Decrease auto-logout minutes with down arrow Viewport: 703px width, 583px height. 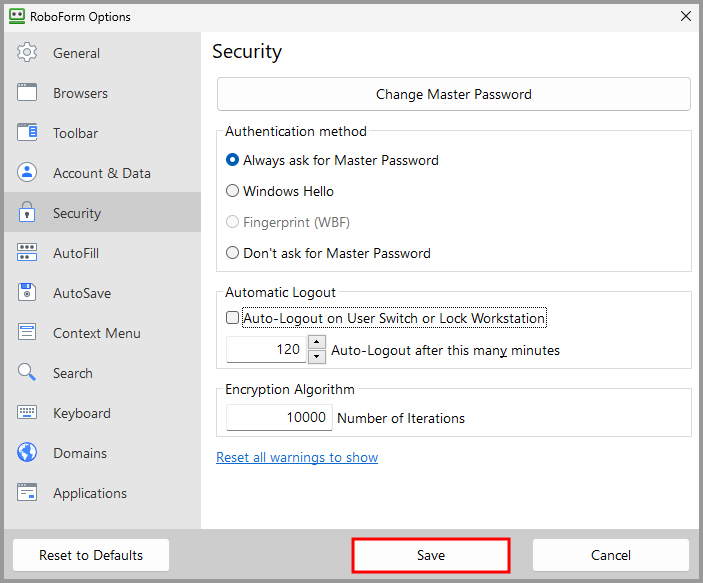tap(317, 356)
